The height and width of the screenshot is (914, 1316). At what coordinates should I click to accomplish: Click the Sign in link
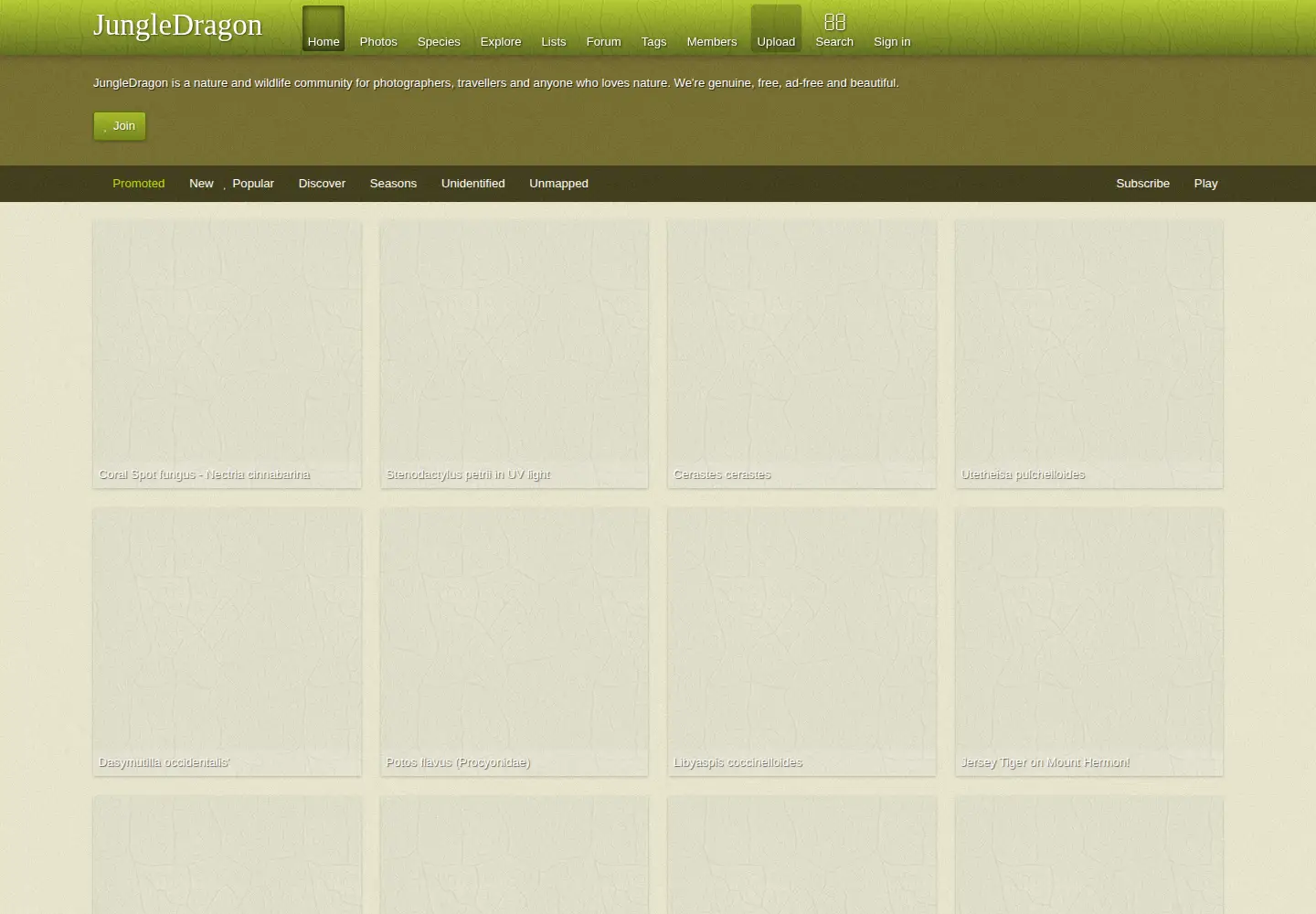[892, 42]
